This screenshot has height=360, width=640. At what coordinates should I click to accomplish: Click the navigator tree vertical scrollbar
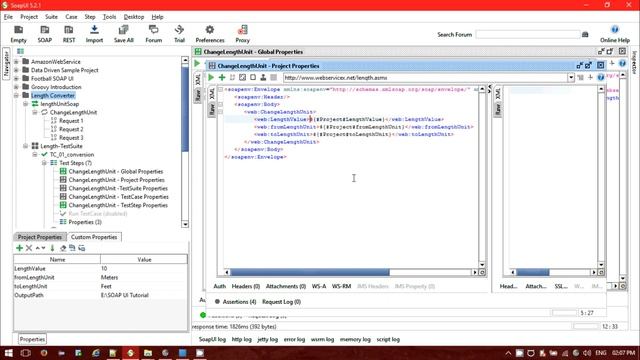(185, 141)
